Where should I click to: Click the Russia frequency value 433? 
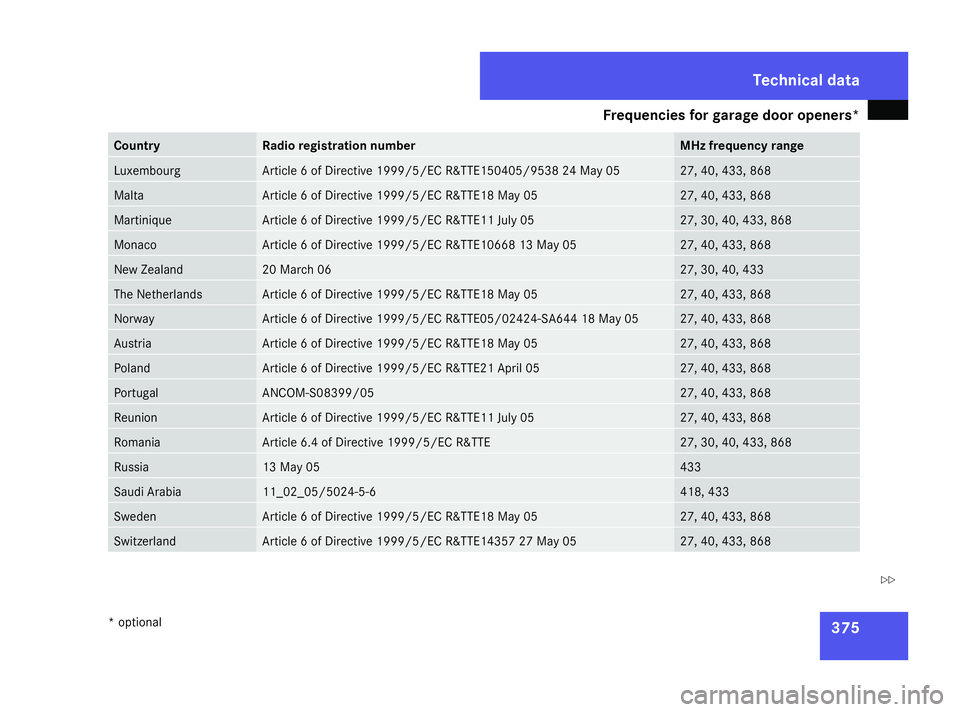point(690,467)
